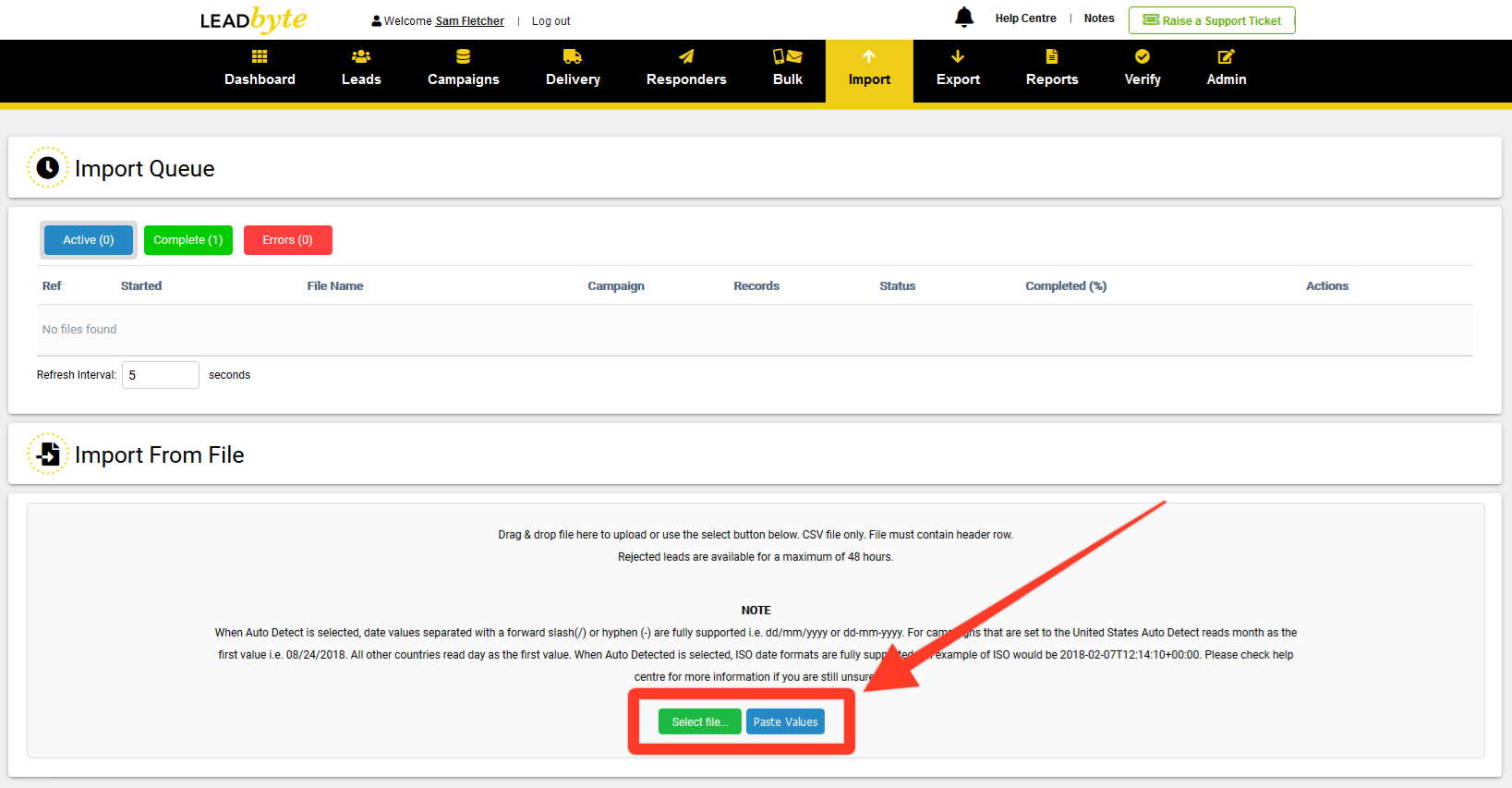Click the Paste Values button

(785, 722)
